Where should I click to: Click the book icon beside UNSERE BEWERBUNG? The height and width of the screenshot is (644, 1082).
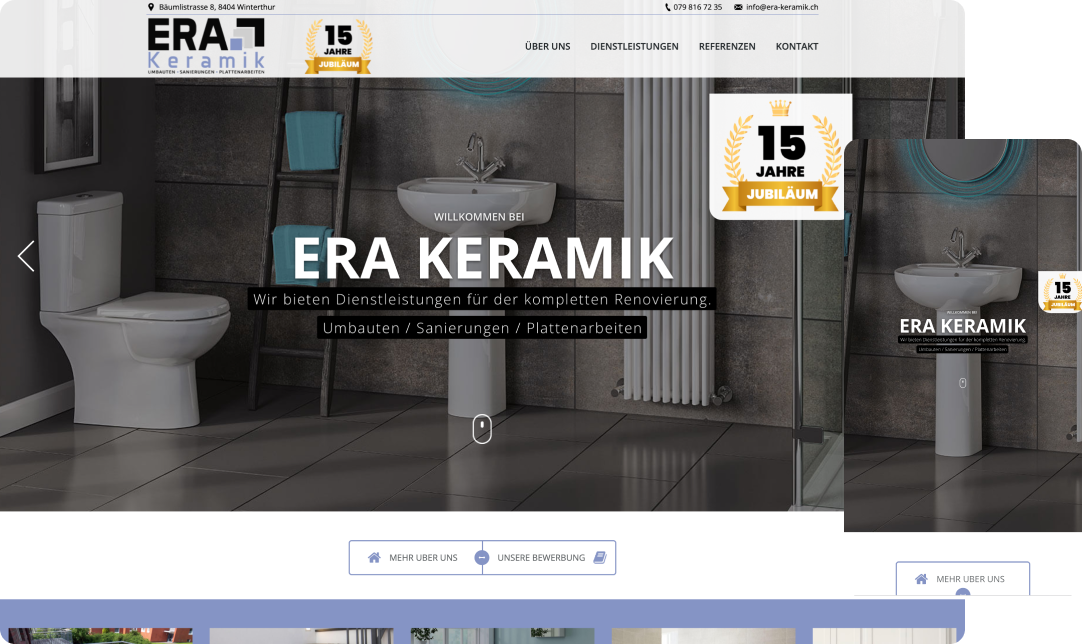tap(598, 557)
